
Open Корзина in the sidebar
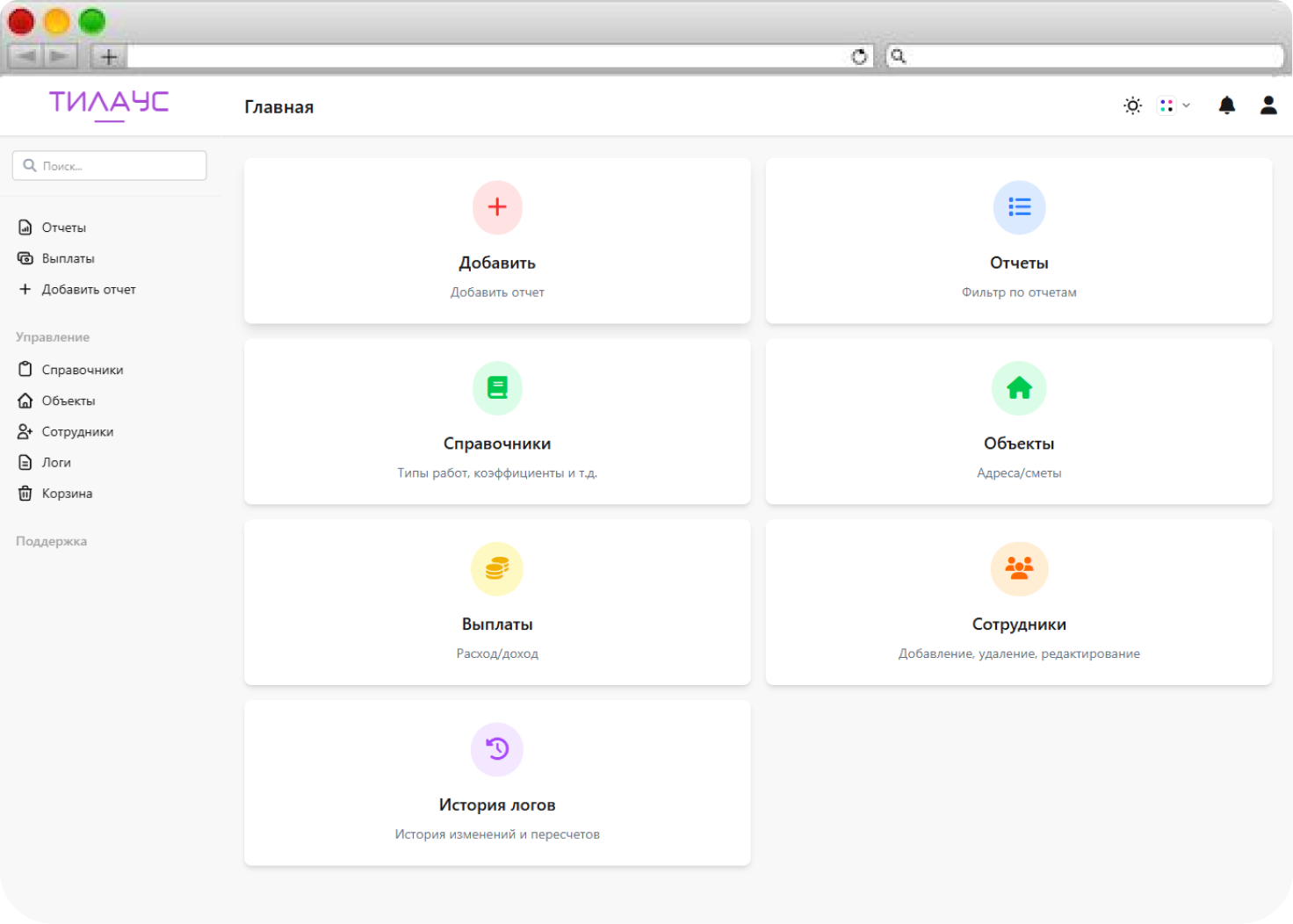pyautogui.click(x=67, y=493)
